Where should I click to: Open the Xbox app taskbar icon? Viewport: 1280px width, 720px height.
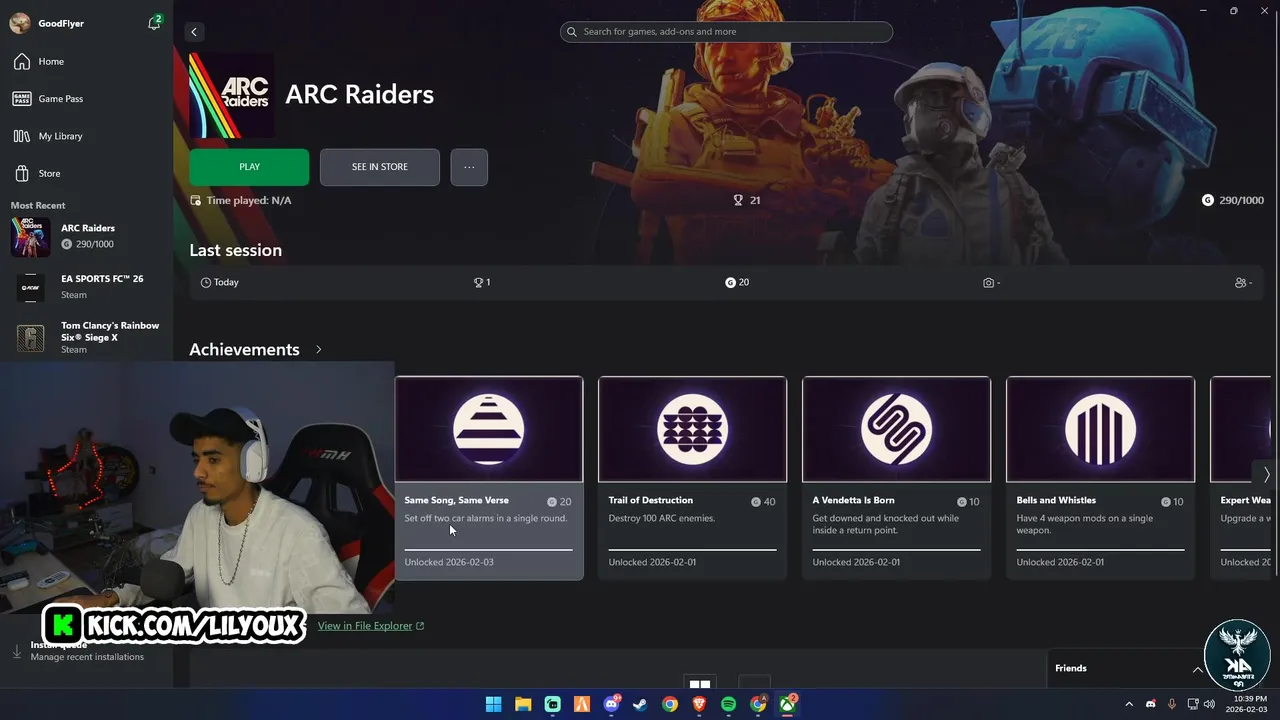788,704
